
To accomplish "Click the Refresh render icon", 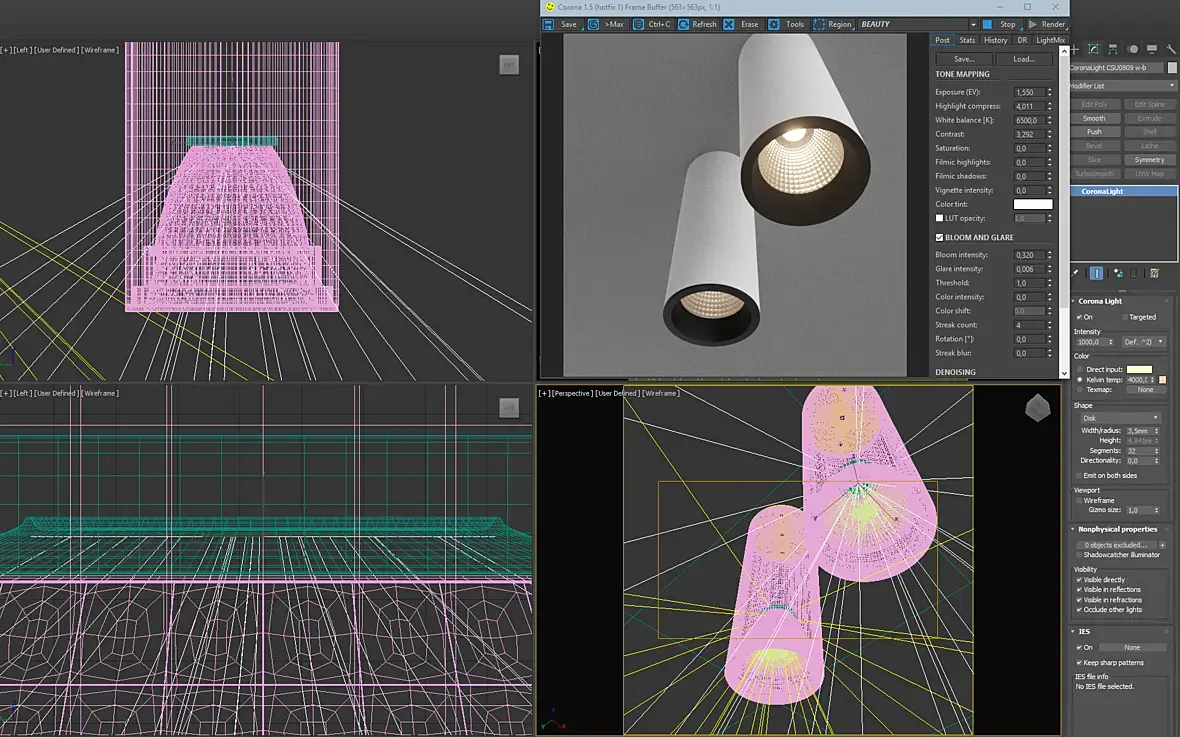I will (683, 24).
